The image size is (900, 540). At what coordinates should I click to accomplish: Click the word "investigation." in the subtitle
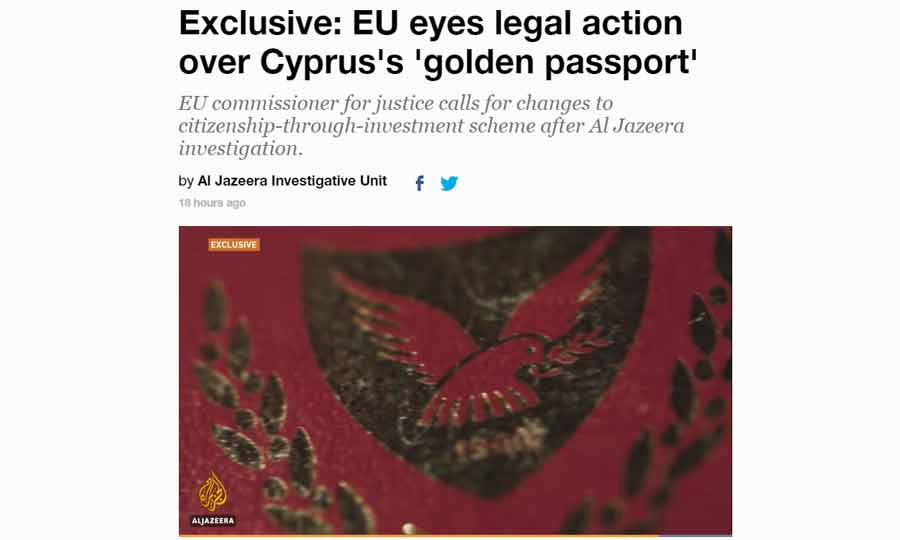pos(240,148)
